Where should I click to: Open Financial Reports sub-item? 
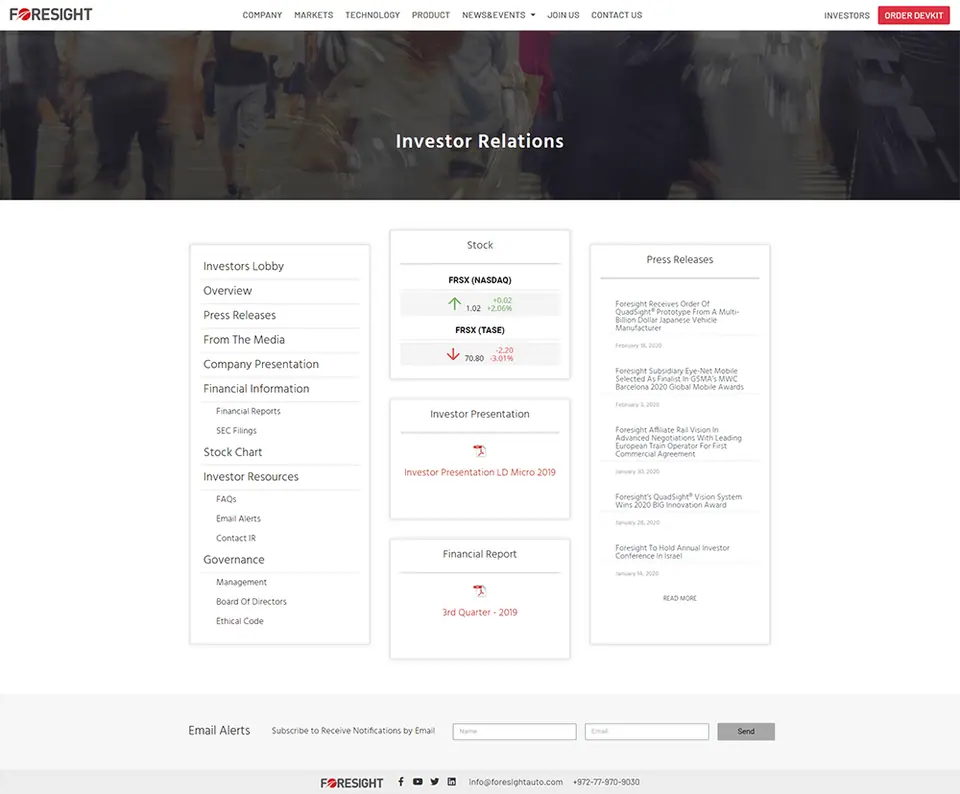click(x=248, y=411)
